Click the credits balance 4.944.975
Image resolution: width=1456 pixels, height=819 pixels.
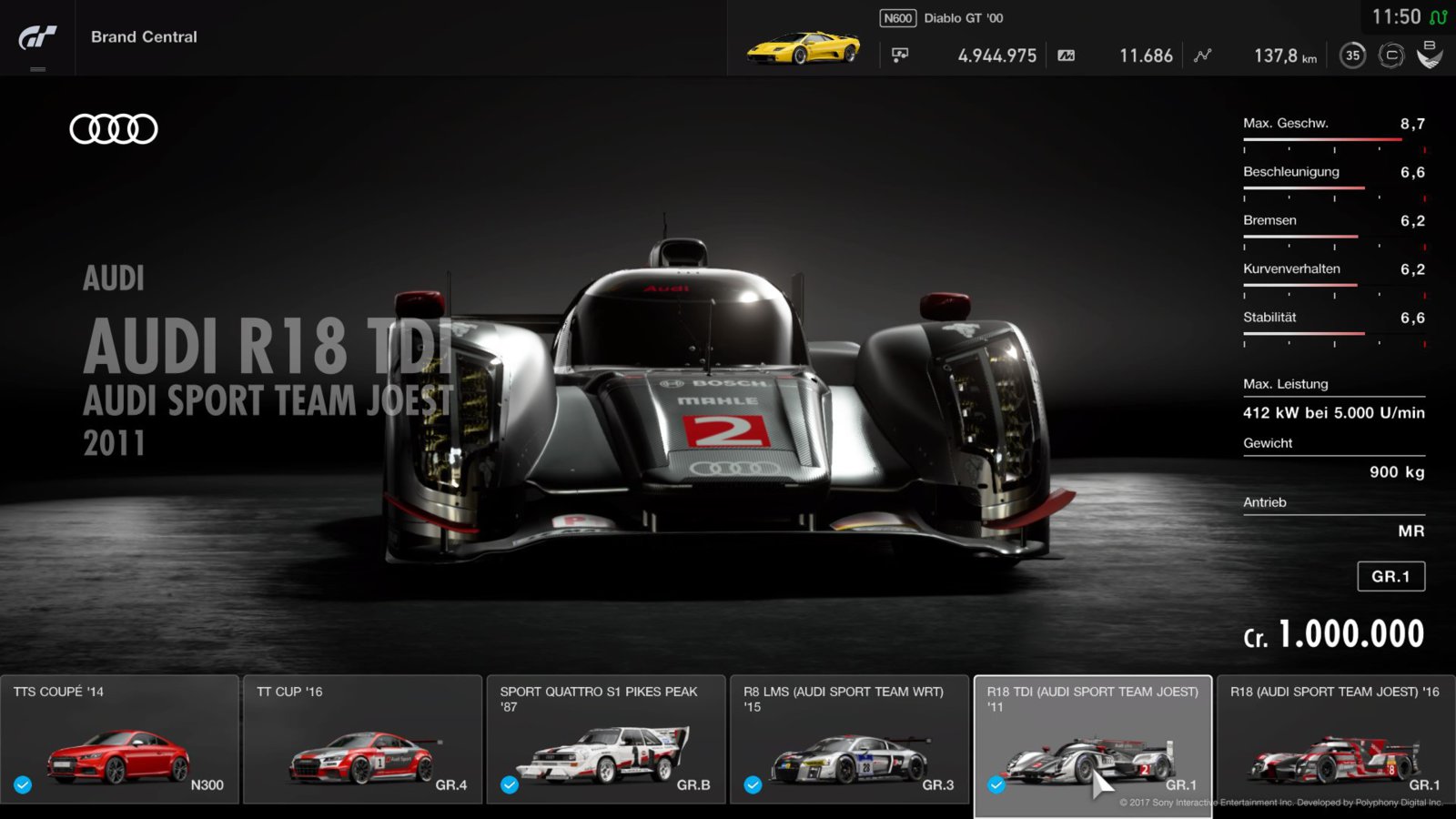click(x=996, y=56)
